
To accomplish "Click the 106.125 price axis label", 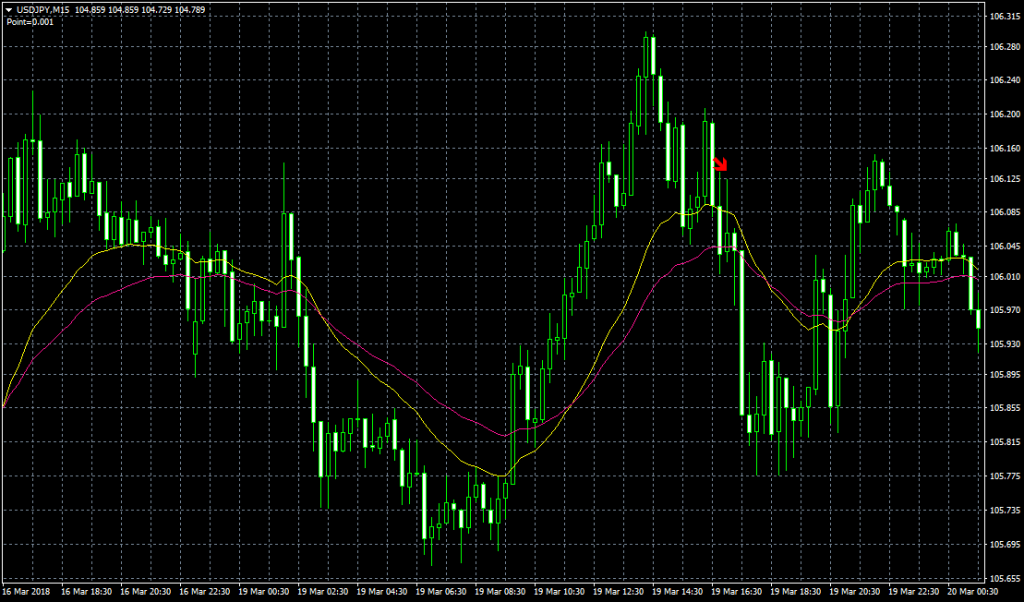I will (1003, 179).
